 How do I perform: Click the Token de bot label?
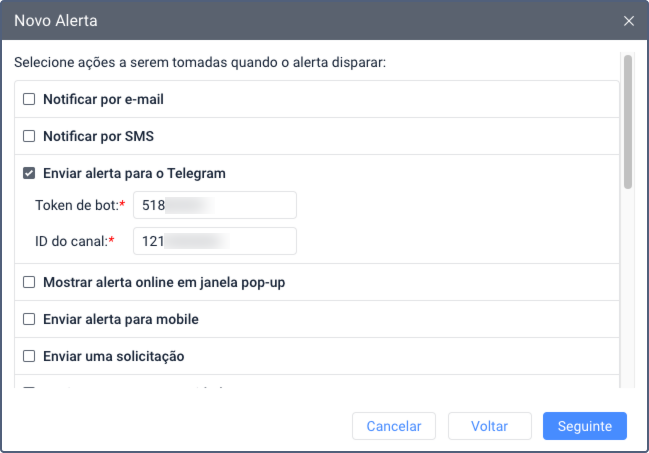pos(76,205)
